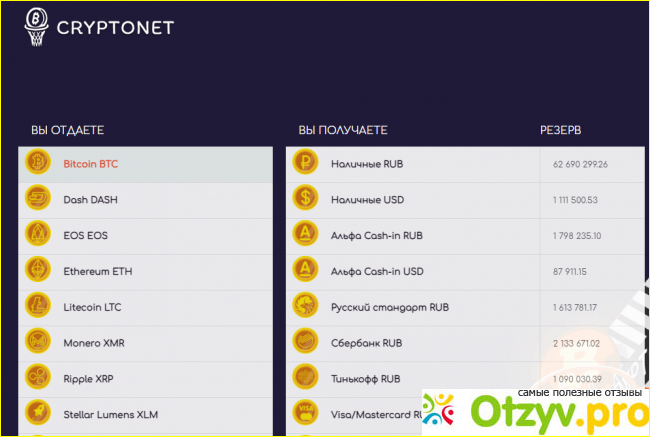Viewport: 650px width, 437px height.
Task: Click the Ethereum coin icon
Action: (x=39, y=271)
